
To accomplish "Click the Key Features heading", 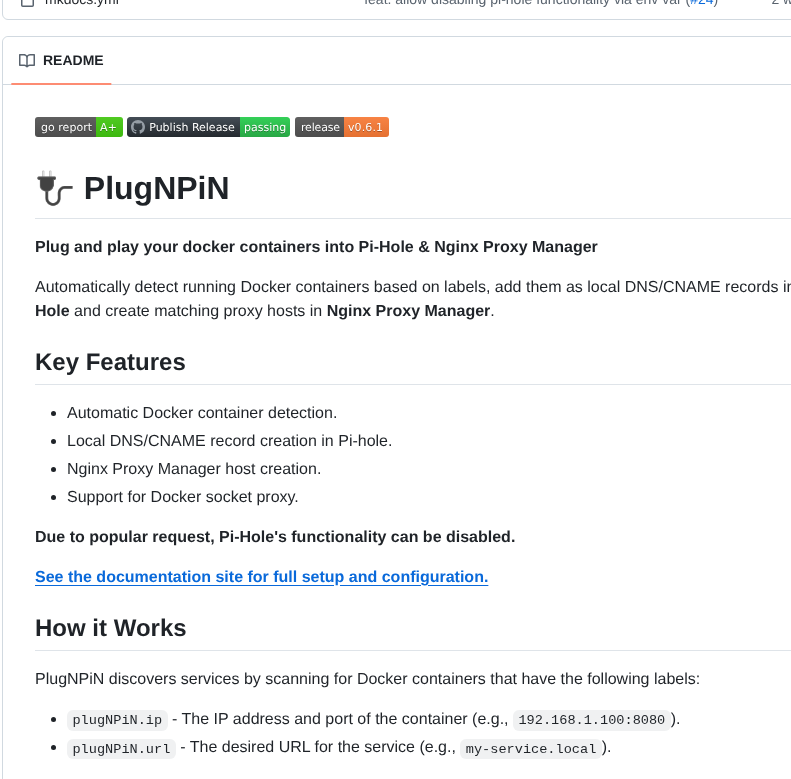I will 110,362.
